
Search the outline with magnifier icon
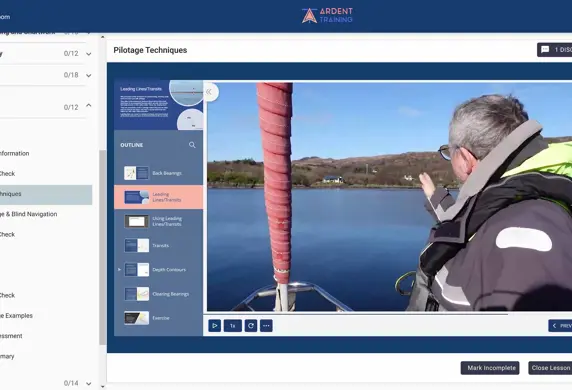pyautogui.click(x=192, y=145)
